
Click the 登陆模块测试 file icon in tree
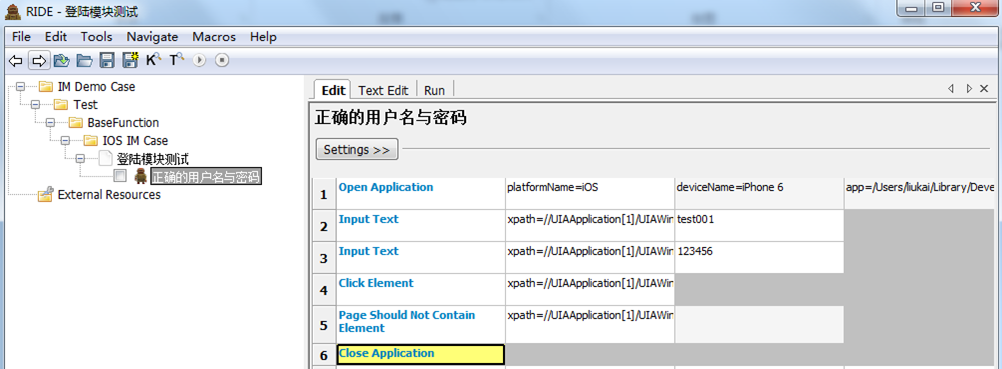coord(105,159)
